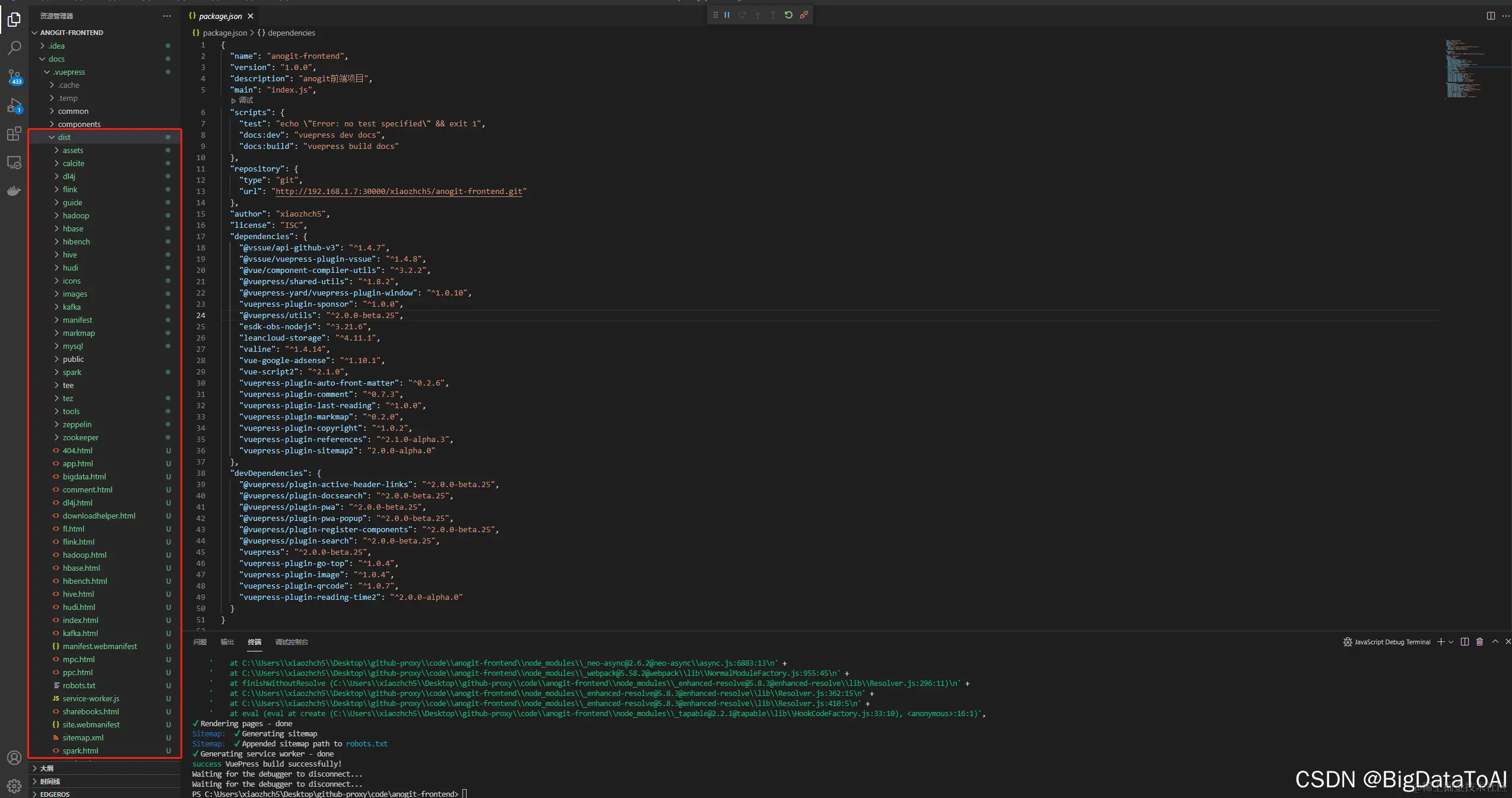This screenshot has height=798, width=1512.
Task: Switch to the 调试控制台 debug console tab
Action: pos(291,642)
